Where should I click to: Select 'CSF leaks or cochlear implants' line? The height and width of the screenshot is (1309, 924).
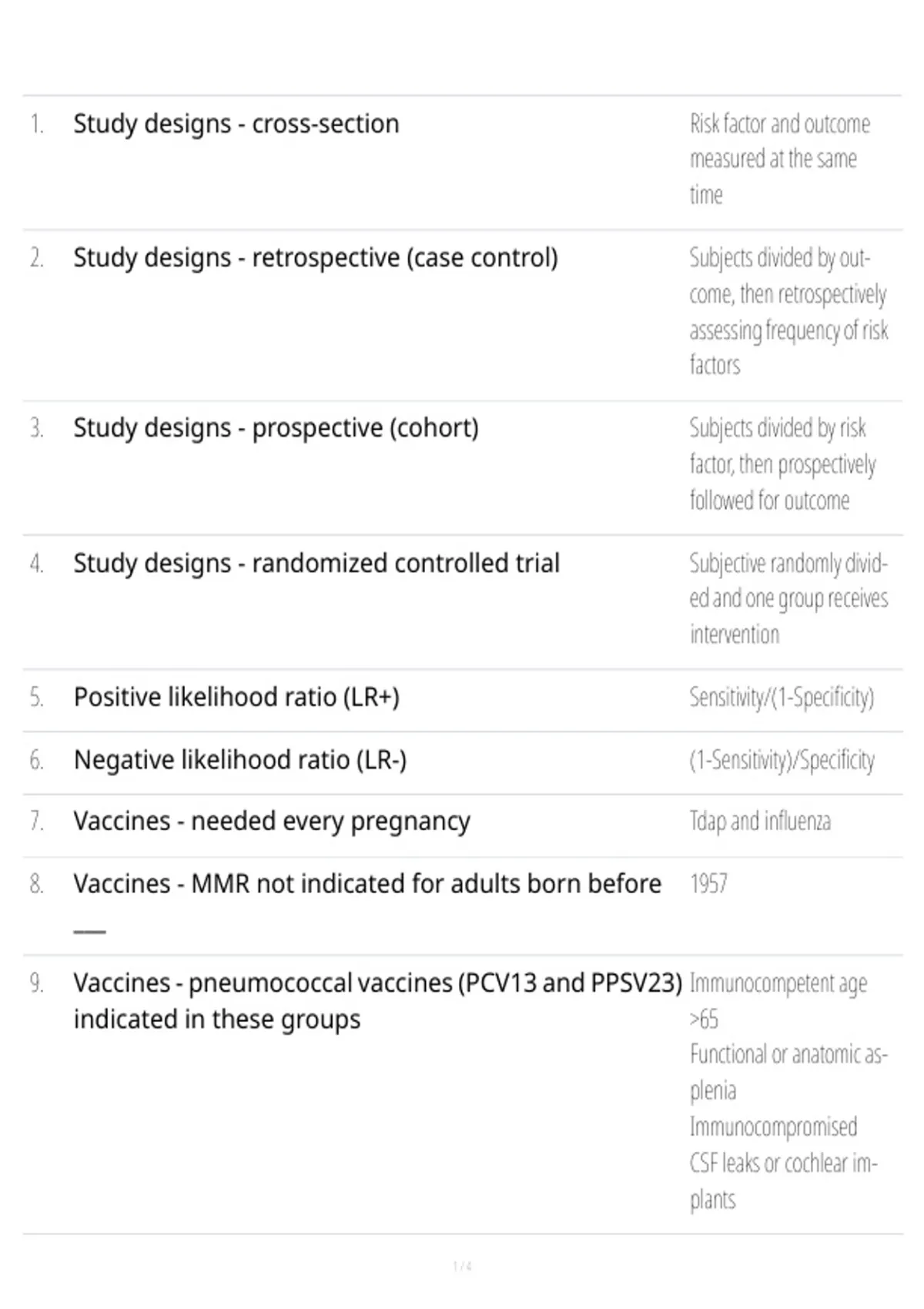point(784,1181)
